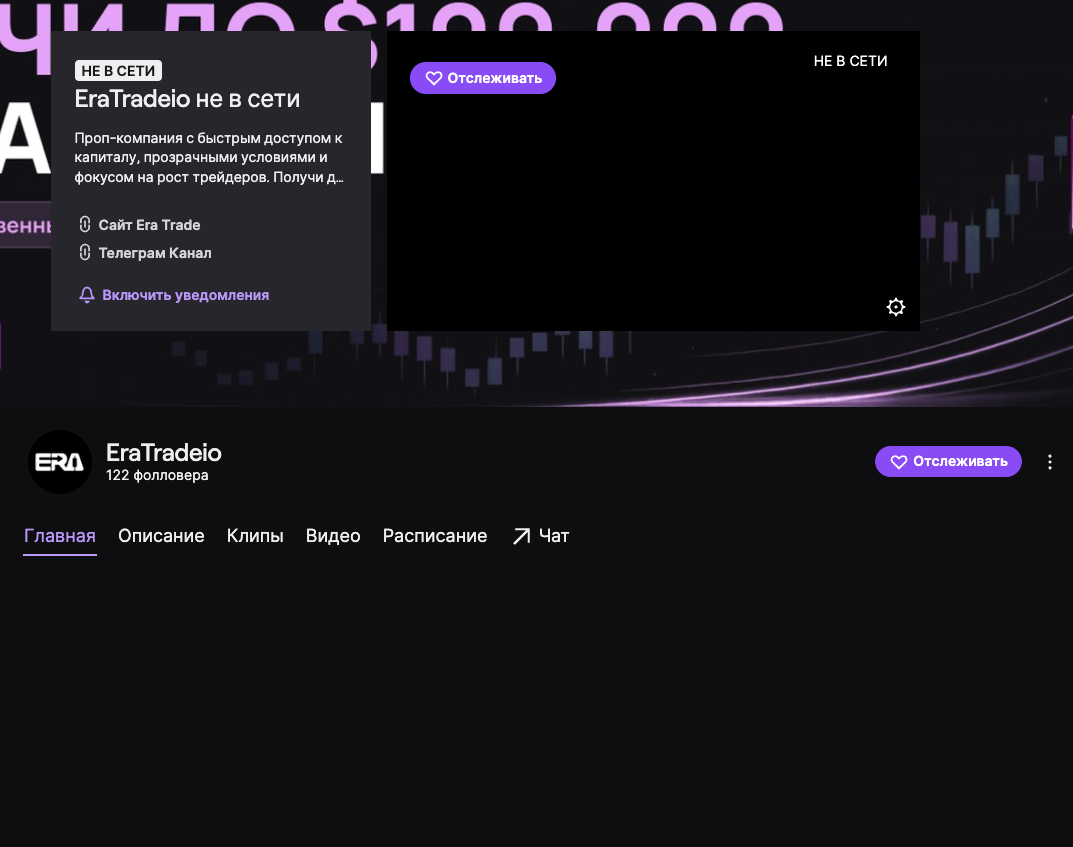Screen dimensions: 1073x847
Task: Click the EraTradeio channel name heading
Action: click(x=164, y=452)
